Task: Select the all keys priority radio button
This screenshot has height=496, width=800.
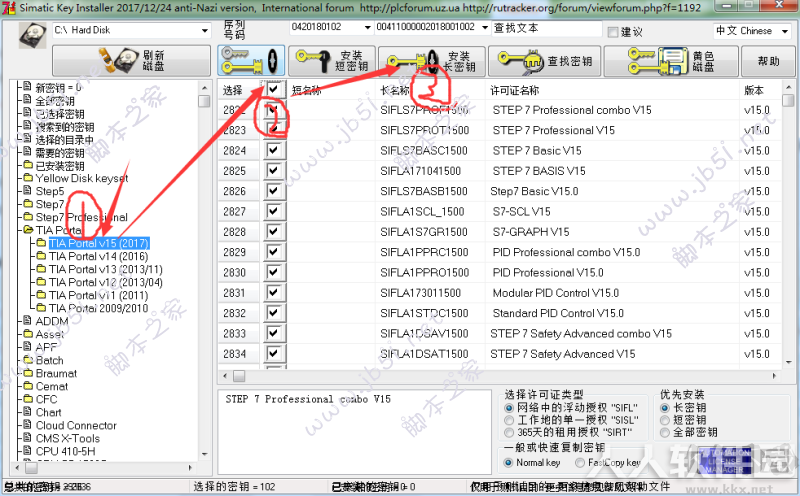Action: 665,432
